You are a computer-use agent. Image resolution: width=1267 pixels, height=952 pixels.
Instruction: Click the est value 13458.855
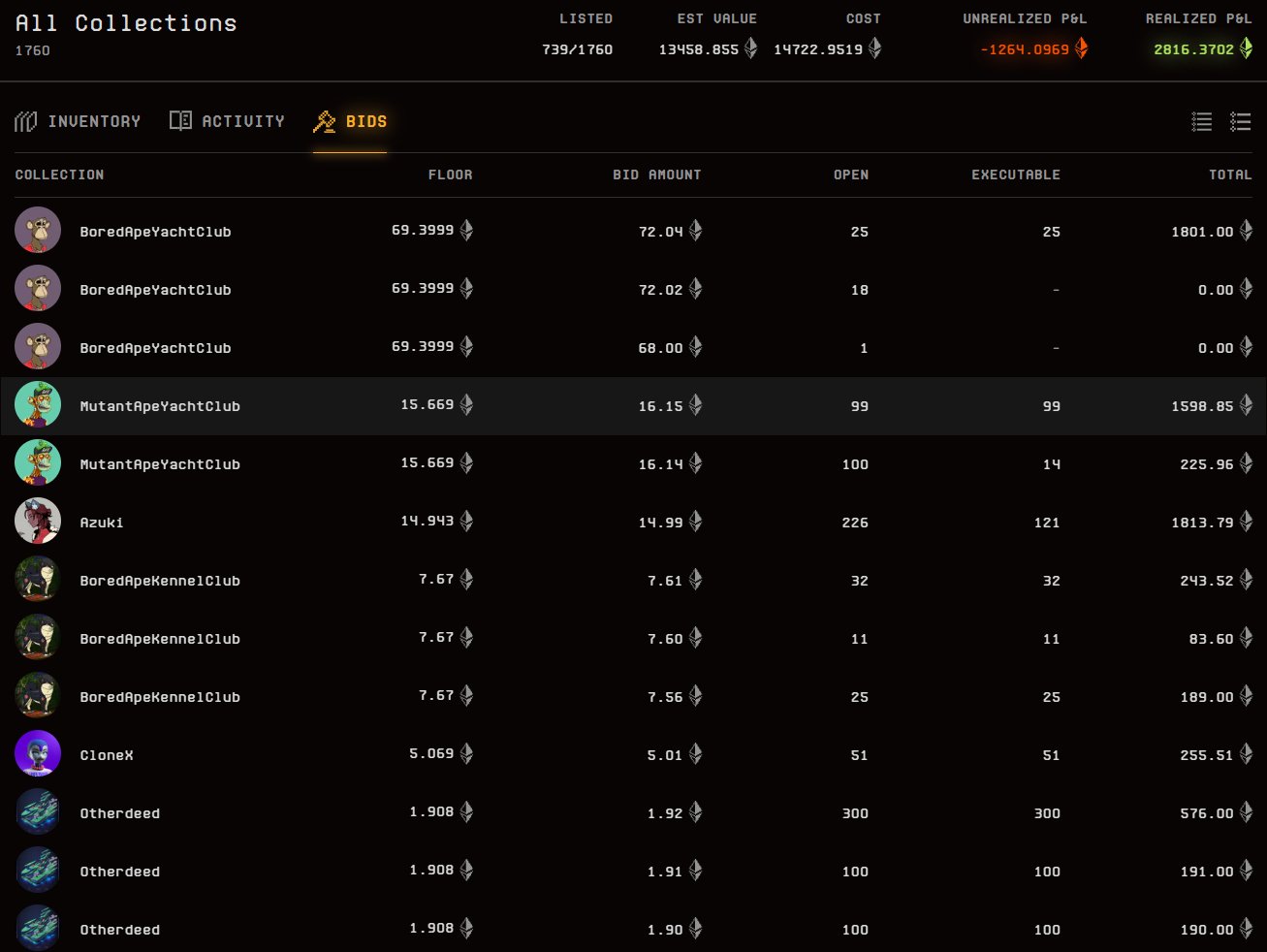[699, 49]
